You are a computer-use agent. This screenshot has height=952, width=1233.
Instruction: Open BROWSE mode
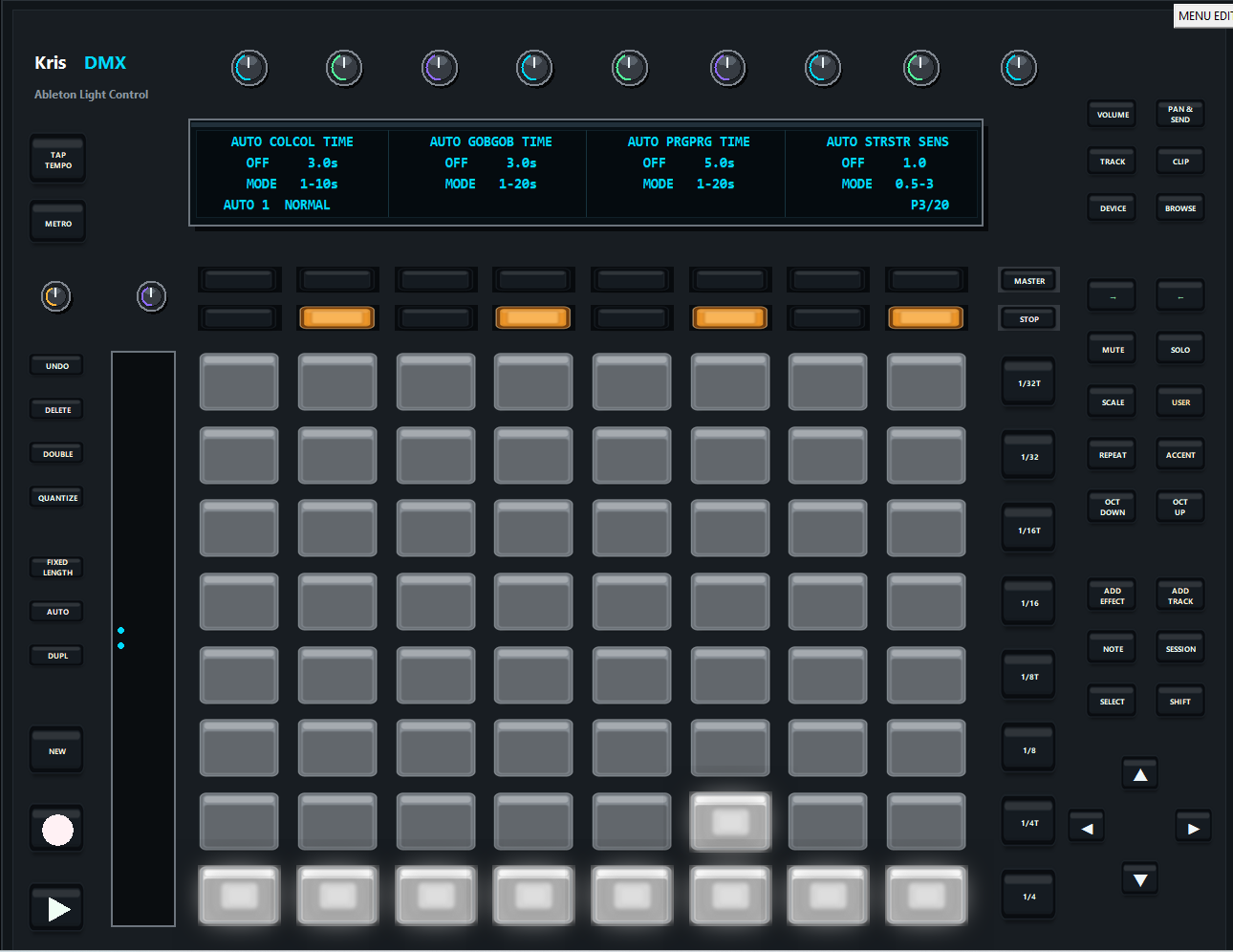1180,208
